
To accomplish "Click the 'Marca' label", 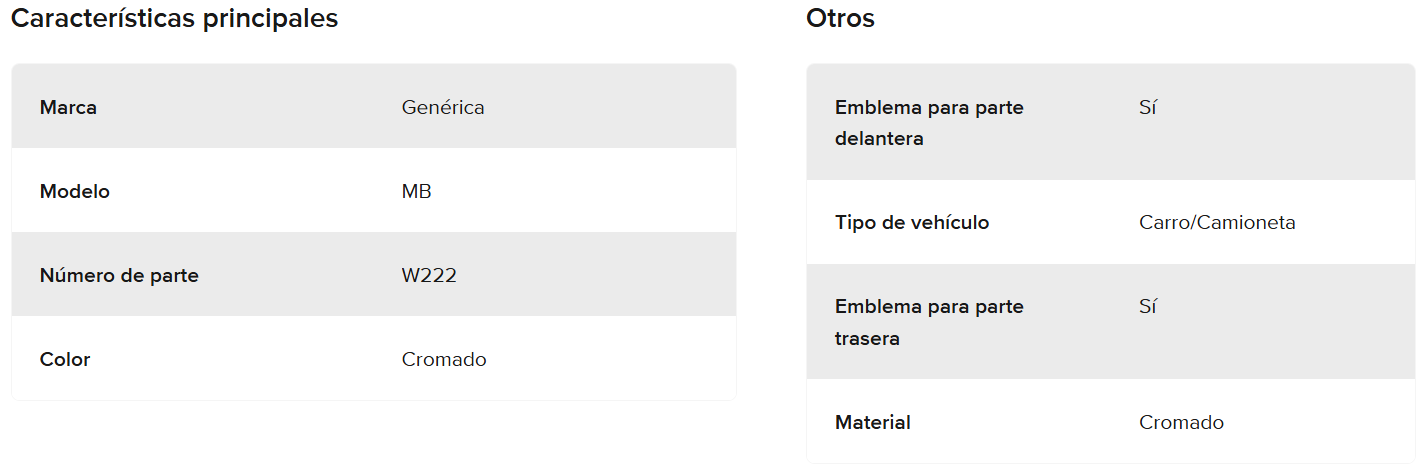I will [x=68, y=107].
